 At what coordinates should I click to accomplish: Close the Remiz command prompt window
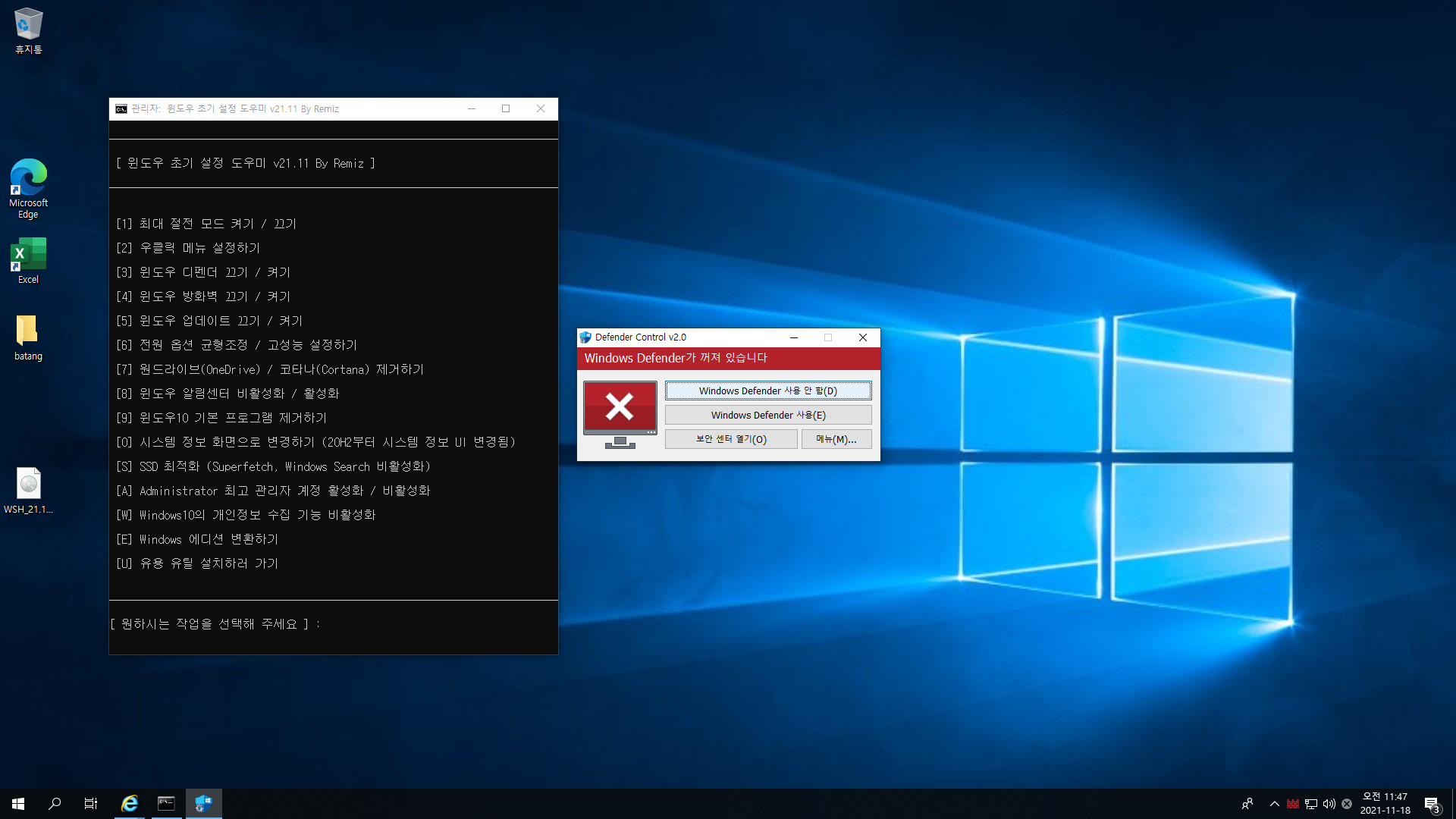coord(541,109)
